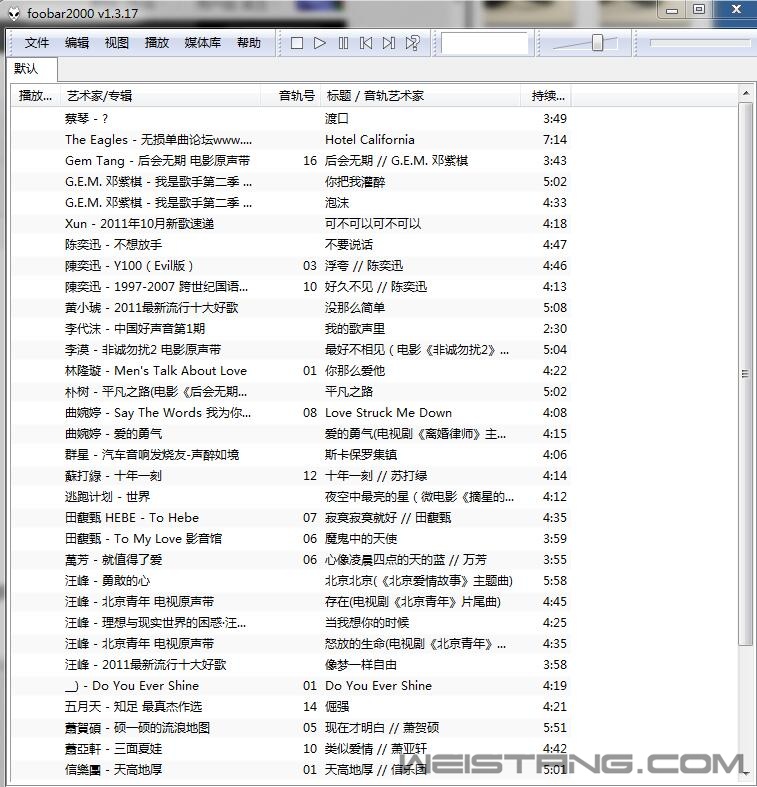Select the track 泡沫
This screenshot has width=757, height=787.
[x=291, y=203]
